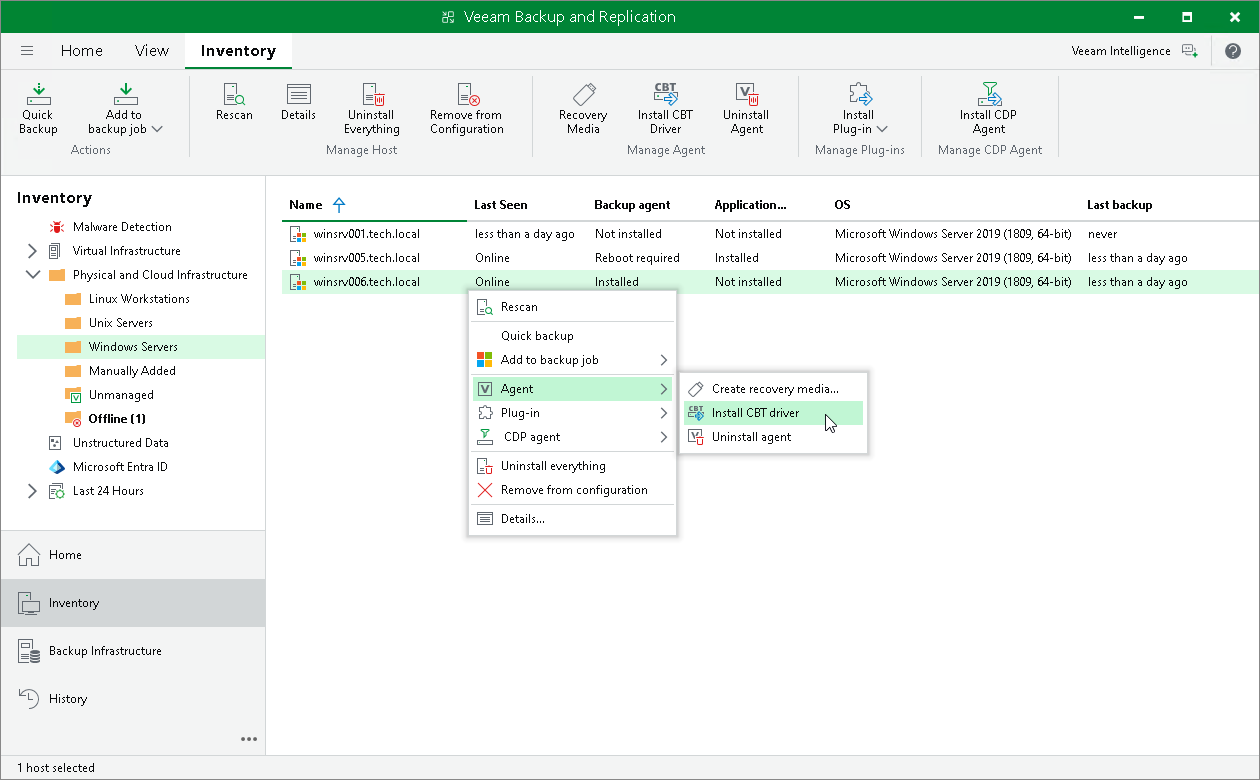Open the Install Plug-in ribbon dropdown
1260x780 pixels.
[x=858, y=108]
